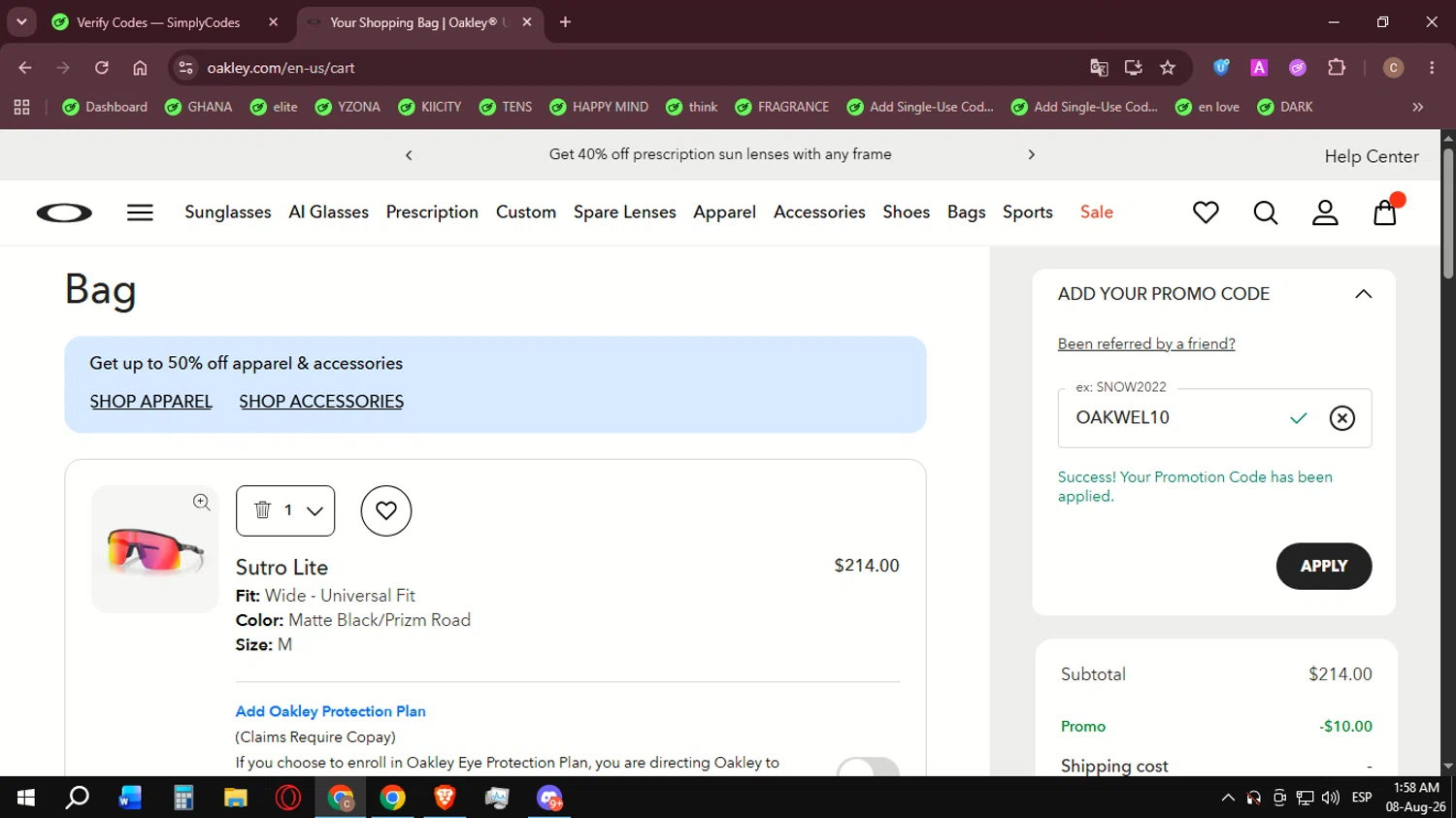The width and height of the screenshot is (1456, 818).
Task: Open the Apparel menu
Action: click(724, 212)
